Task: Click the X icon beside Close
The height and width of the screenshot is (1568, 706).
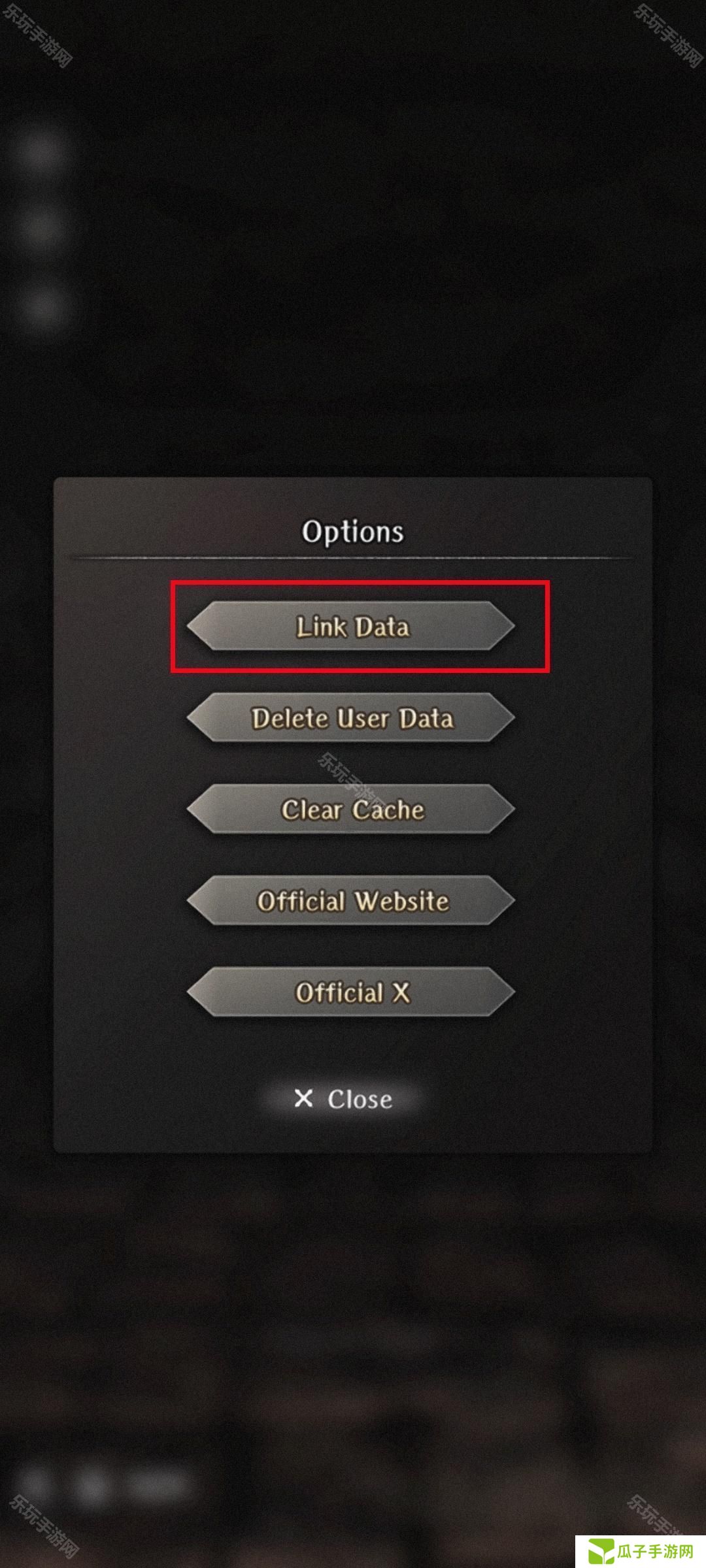Action: 303,1098
